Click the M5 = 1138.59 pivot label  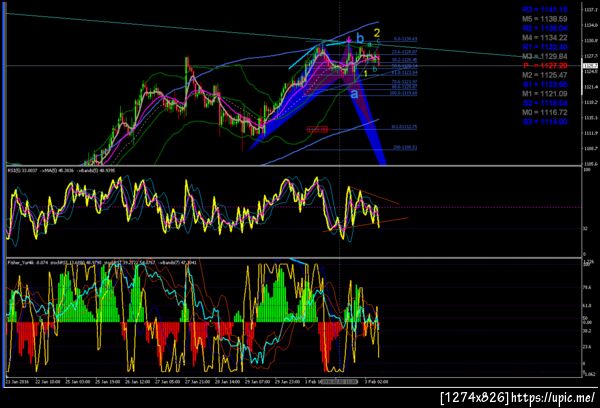(545, 19)
